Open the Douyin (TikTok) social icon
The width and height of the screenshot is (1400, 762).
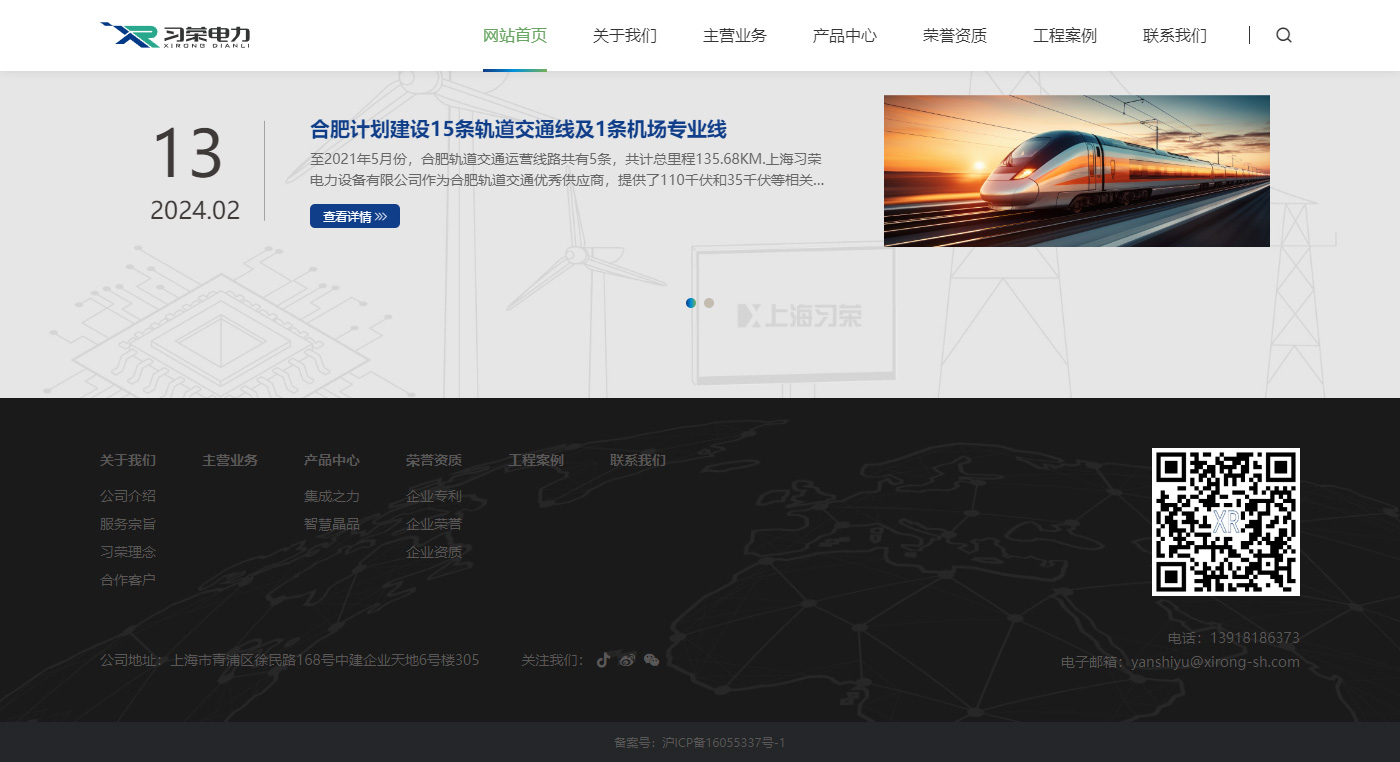point(603,660)
